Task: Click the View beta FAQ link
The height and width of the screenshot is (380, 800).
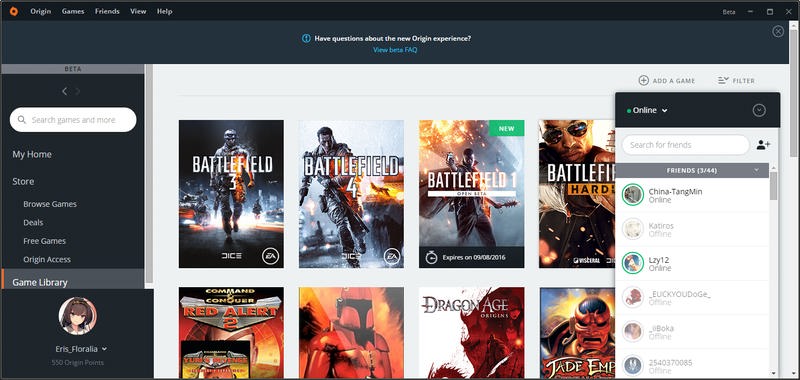Action: 395,49
